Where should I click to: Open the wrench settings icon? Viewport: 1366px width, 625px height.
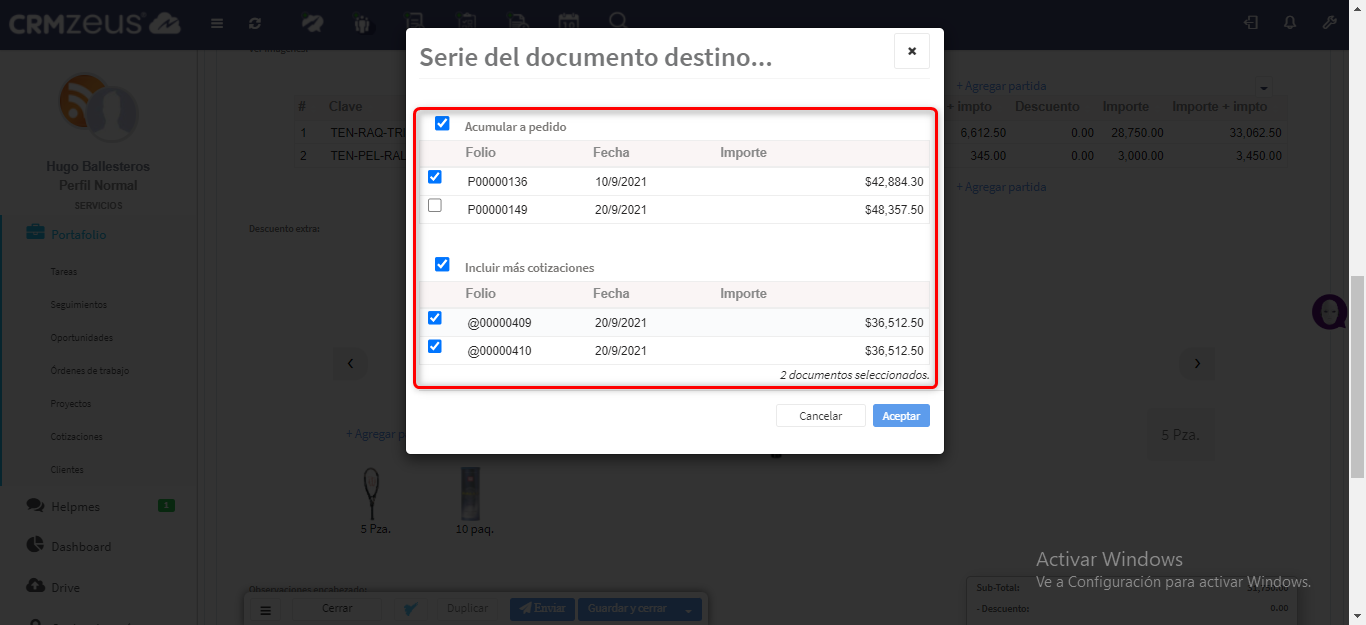tap(1329, 23)
